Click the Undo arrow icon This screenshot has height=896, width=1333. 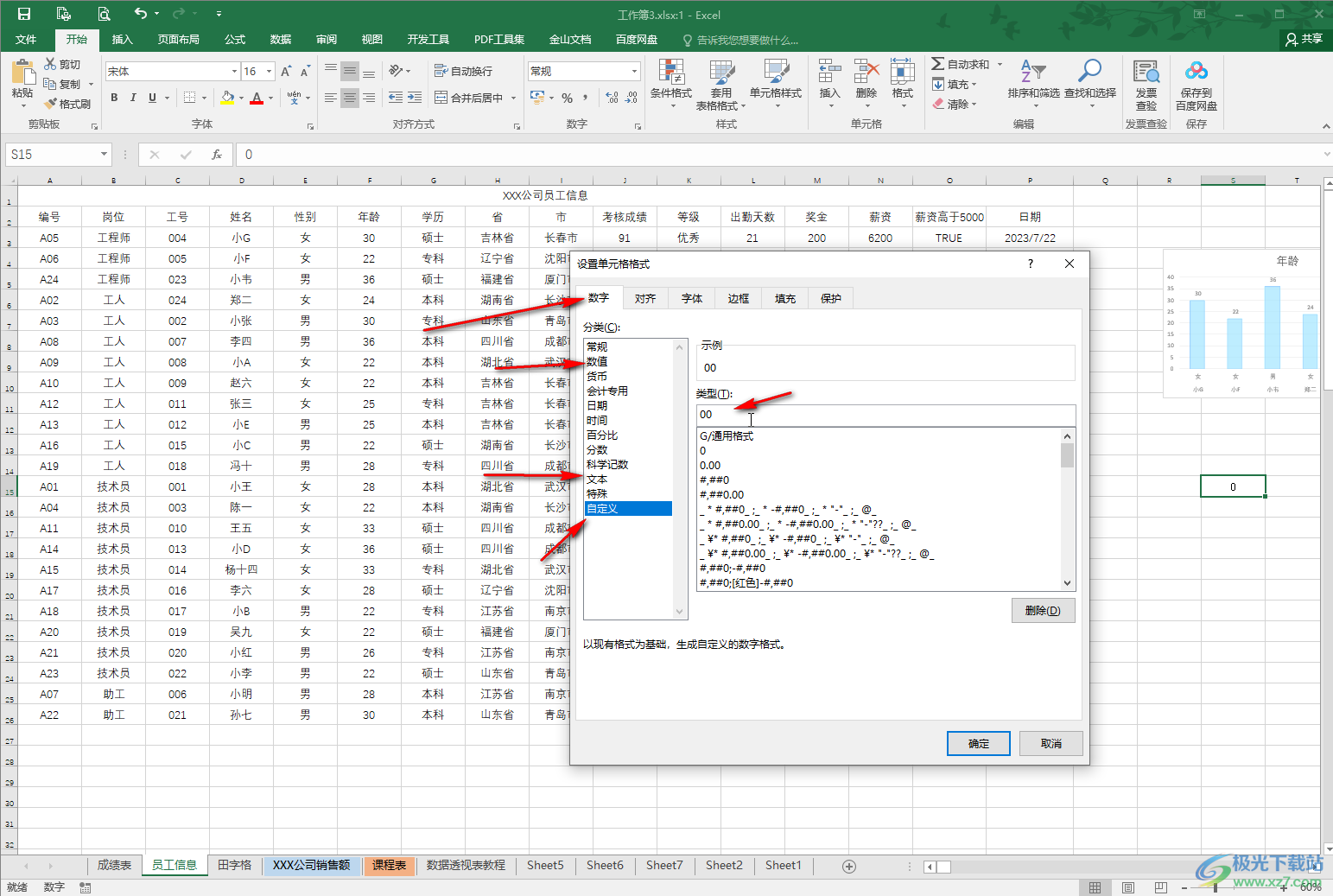141,13
